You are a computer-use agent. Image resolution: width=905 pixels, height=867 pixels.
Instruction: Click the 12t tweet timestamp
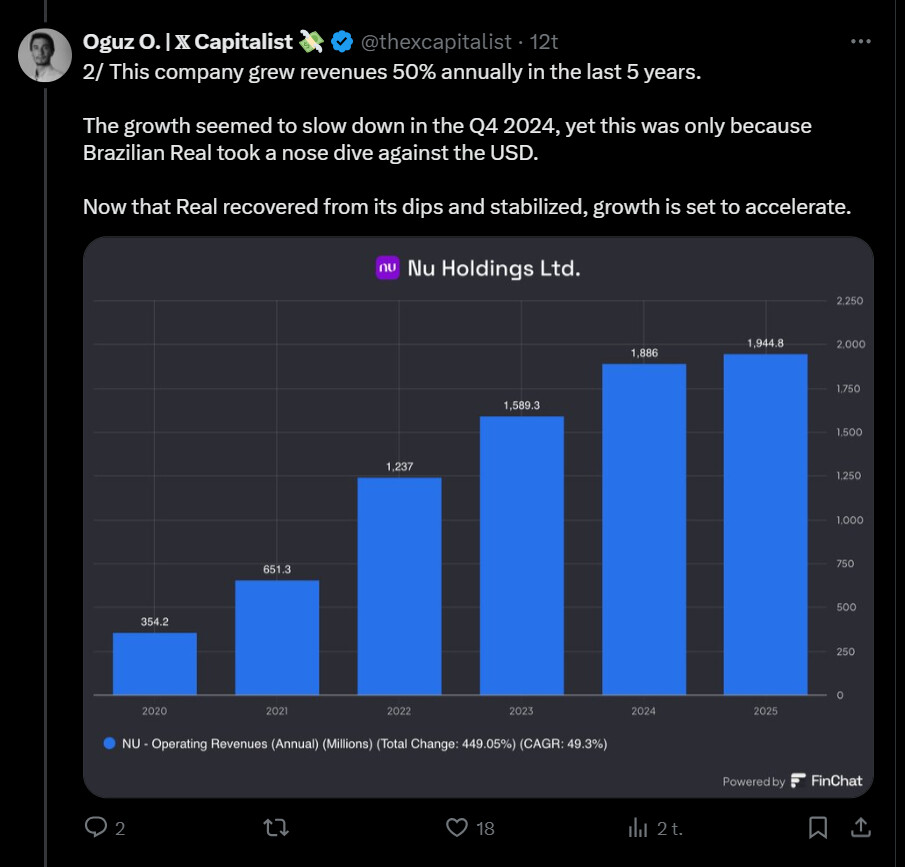pos(544,41)
